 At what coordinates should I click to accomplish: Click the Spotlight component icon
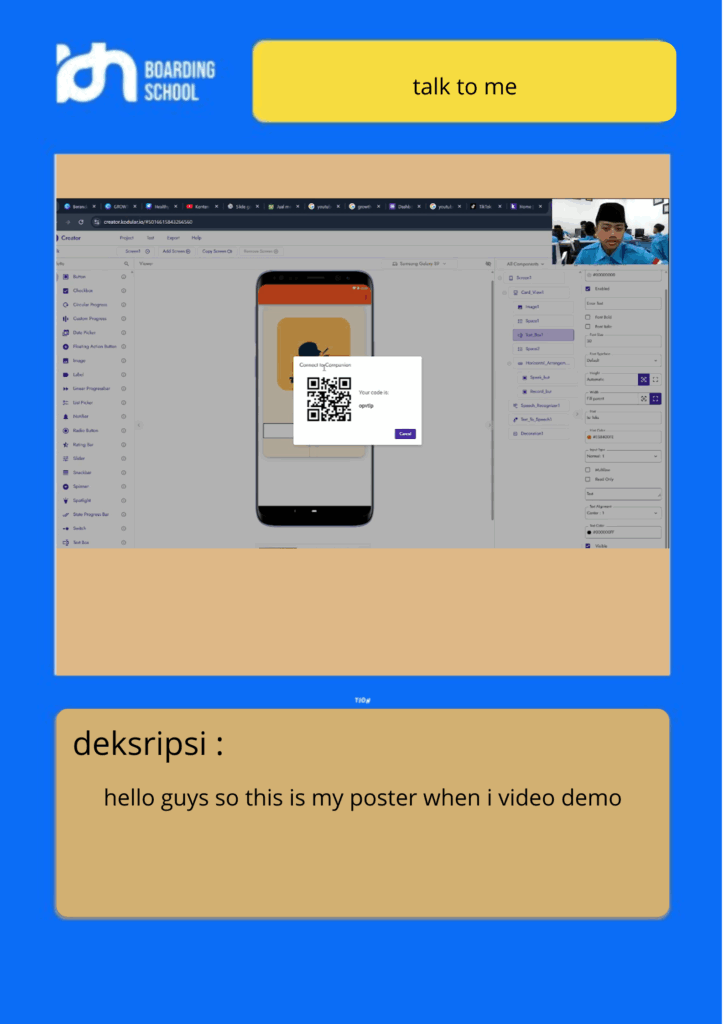tap(66, 500)
